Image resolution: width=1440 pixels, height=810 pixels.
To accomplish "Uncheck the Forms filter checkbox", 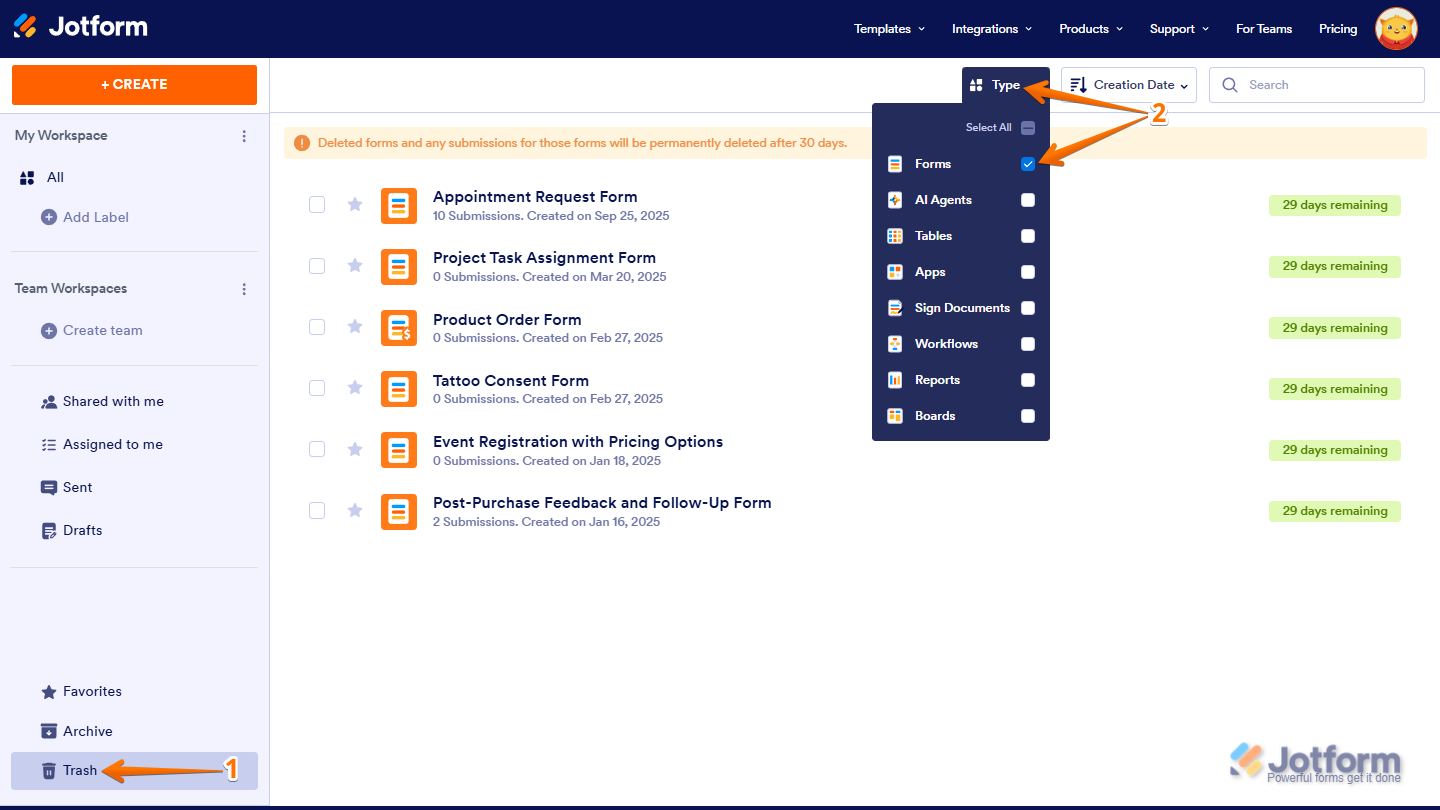I will (1027, 163).
